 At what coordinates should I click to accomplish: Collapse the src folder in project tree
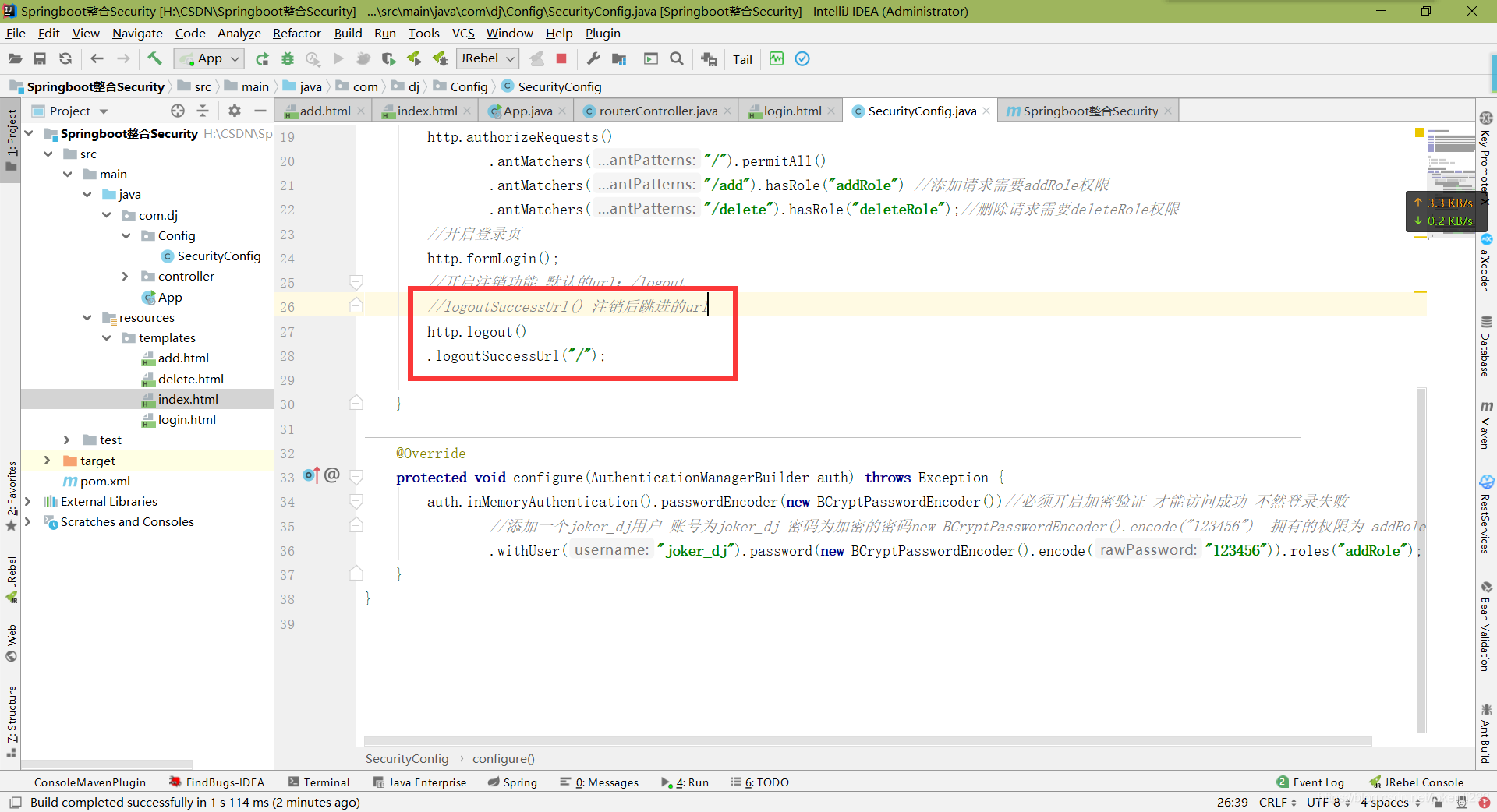coord(48,154)
